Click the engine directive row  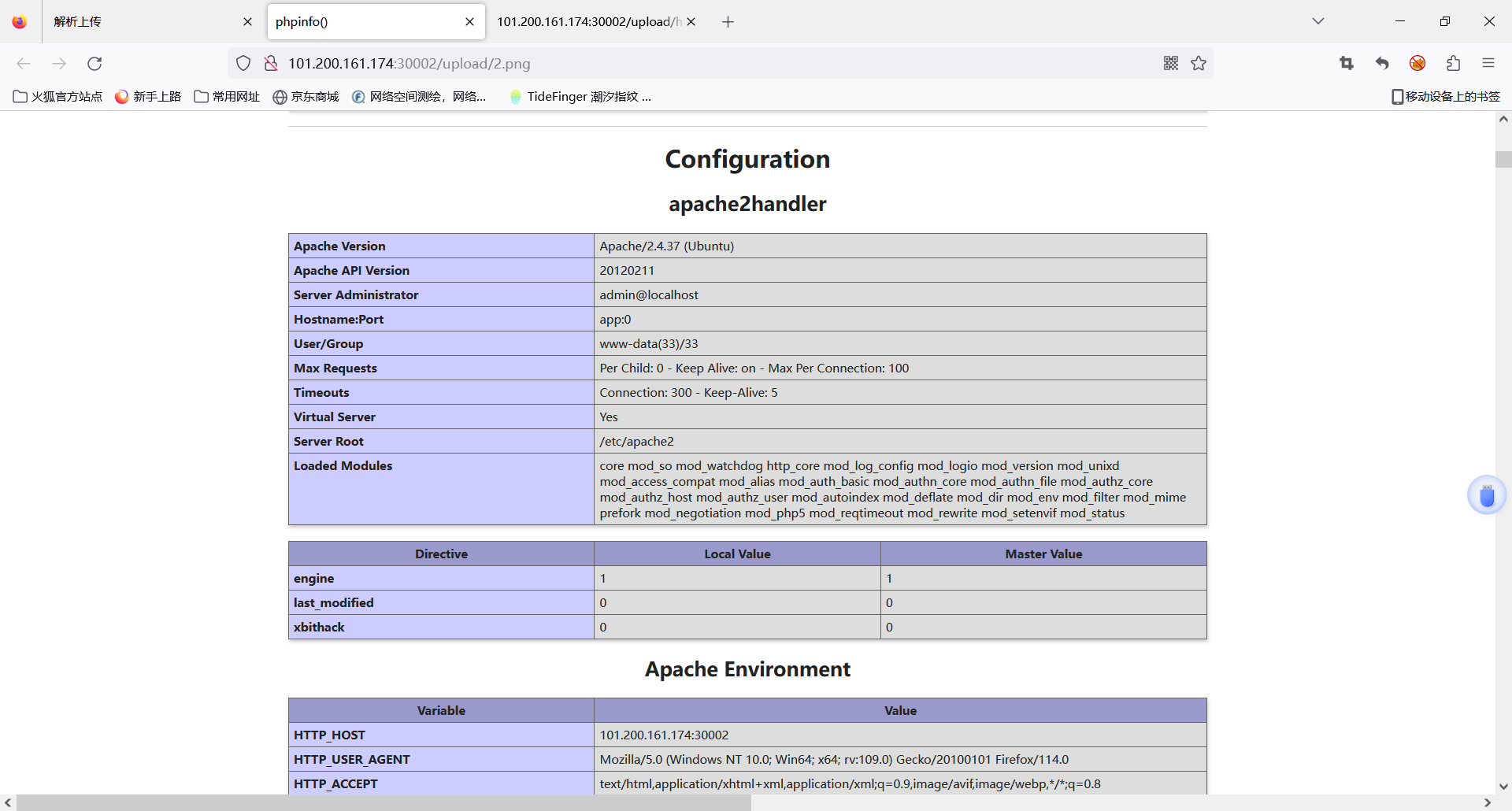[x=747, y=578]
